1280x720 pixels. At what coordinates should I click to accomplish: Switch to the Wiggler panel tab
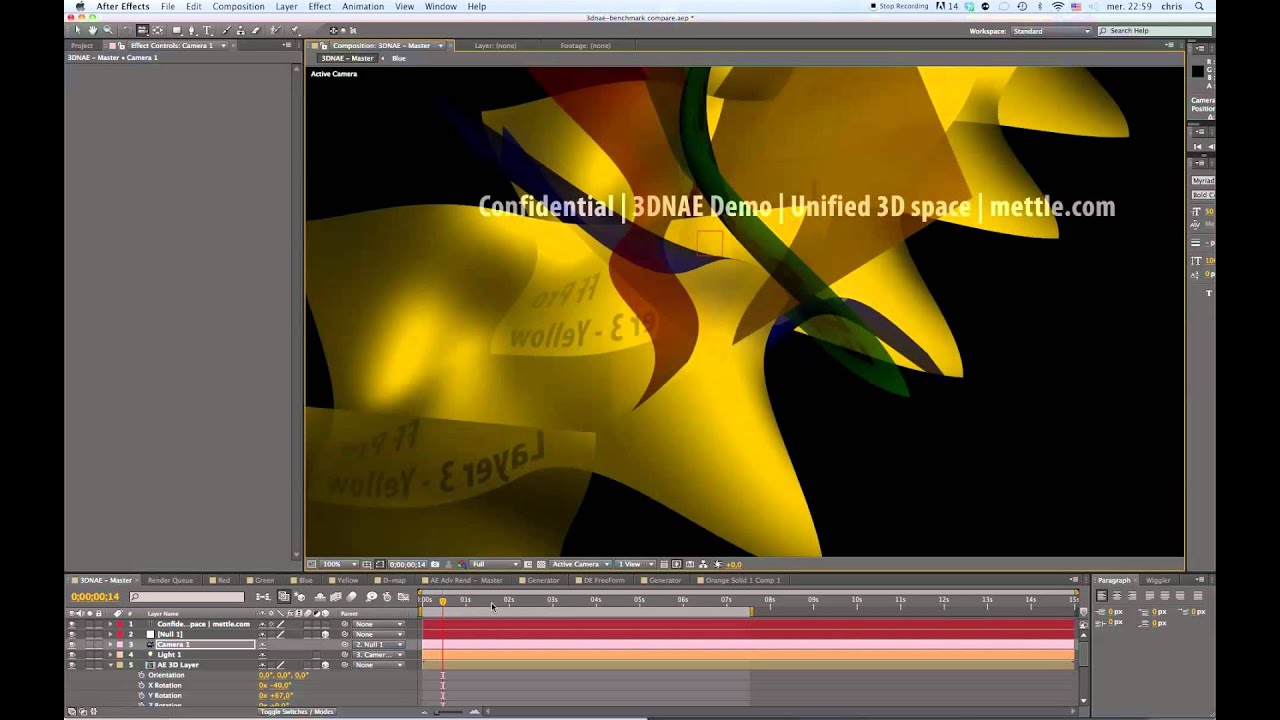1158,580
